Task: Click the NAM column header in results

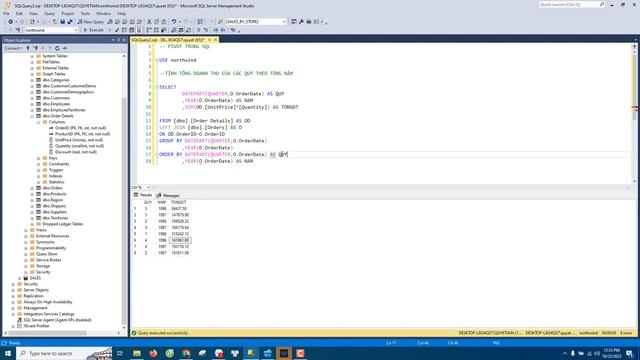Action: 162,202
